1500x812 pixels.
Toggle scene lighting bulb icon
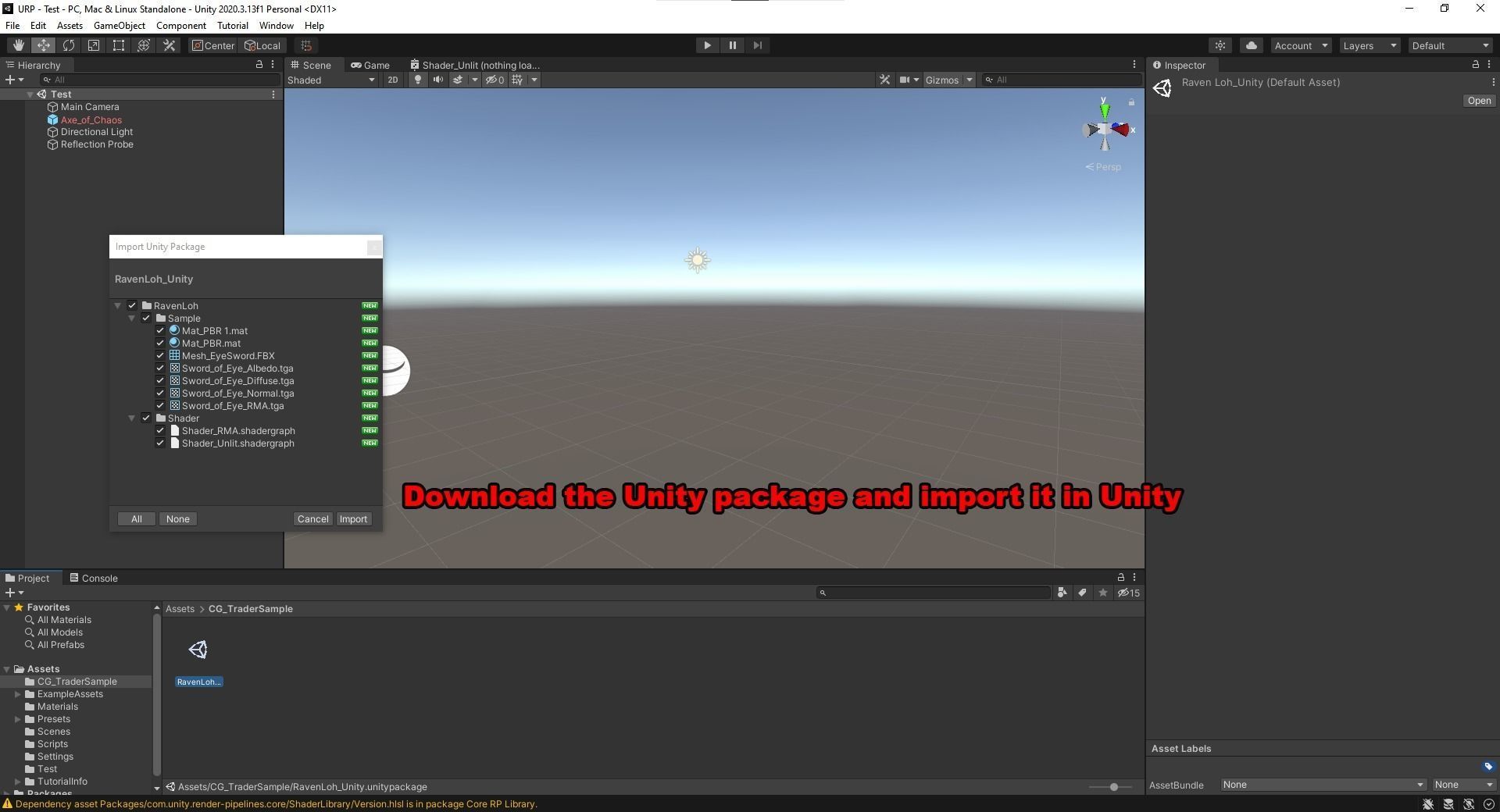[418, 80]
